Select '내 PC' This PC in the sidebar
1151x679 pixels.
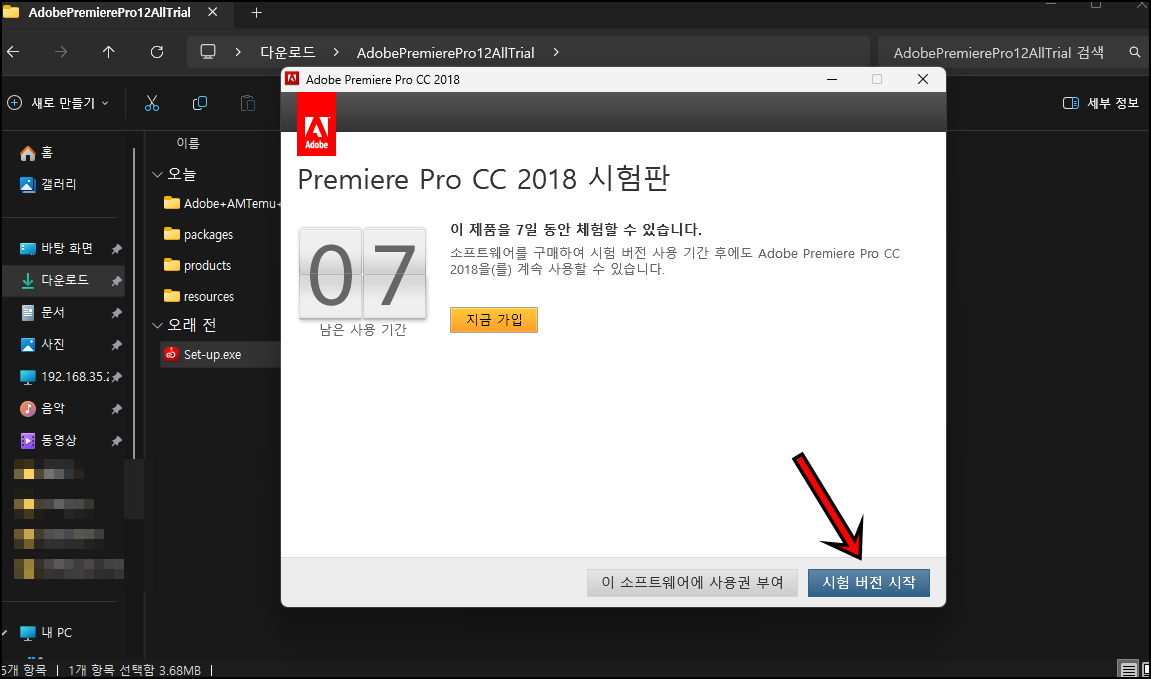[46, 633]
